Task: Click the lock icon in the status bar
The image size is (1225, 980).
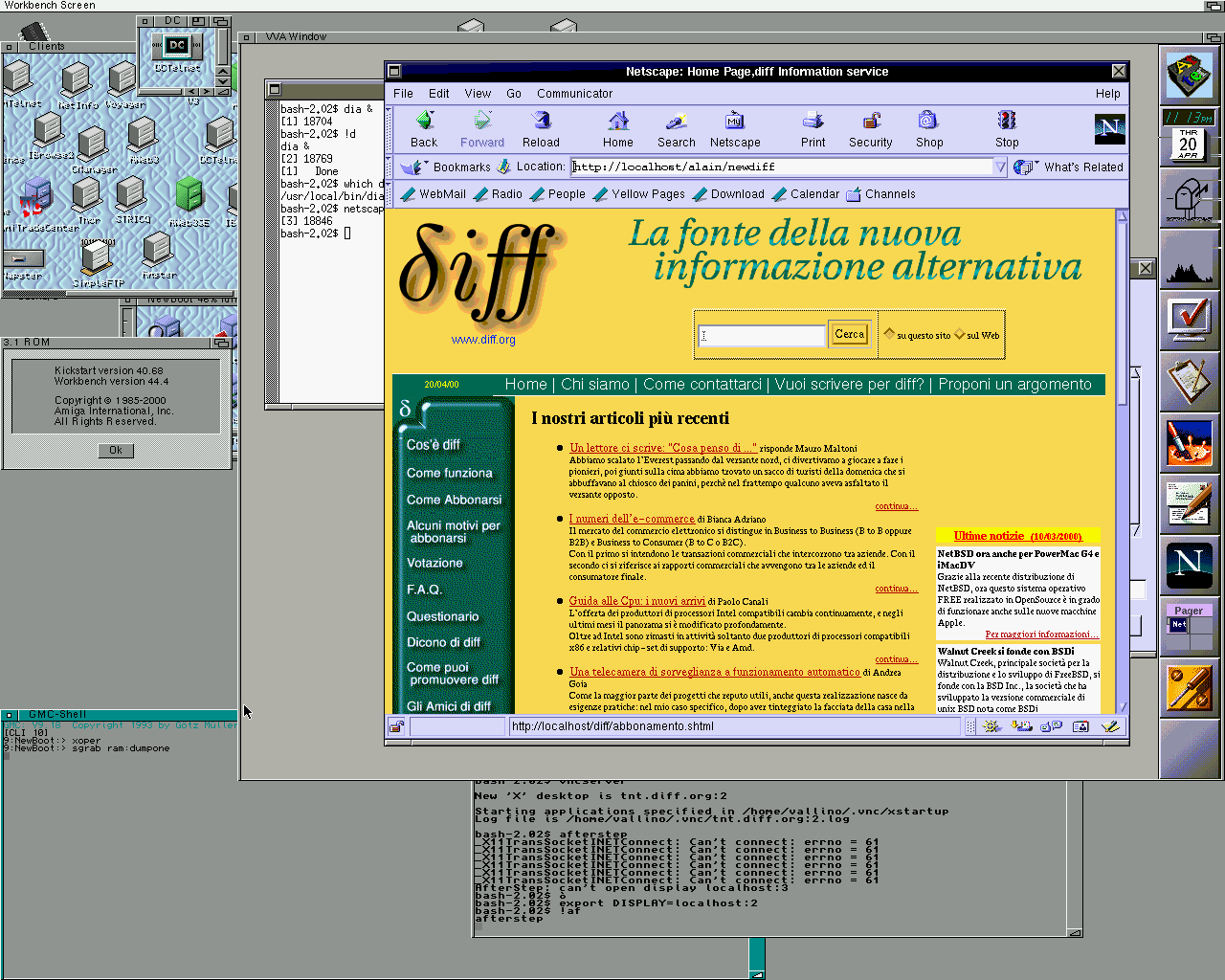Action: click(x=396, y=726)
